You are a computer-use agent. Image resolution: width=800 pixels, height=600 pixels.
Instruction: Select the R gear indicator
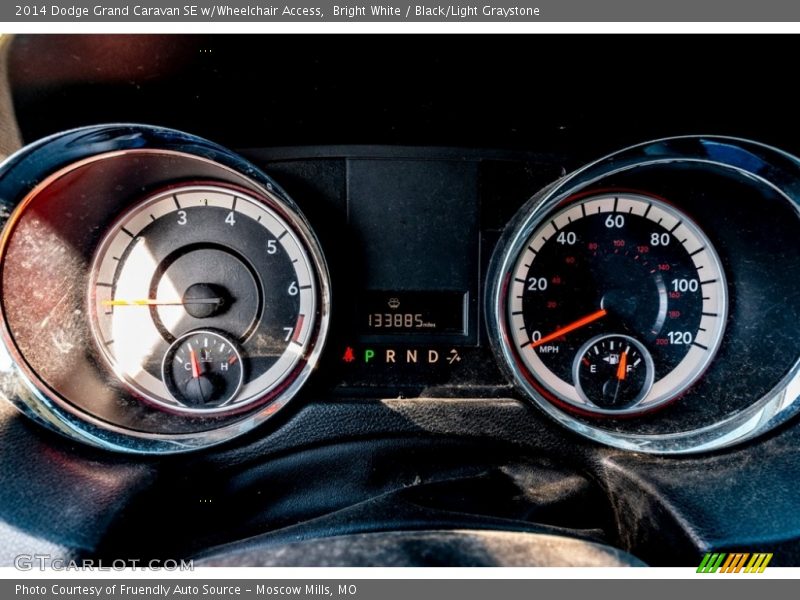[x=390, y=356]
